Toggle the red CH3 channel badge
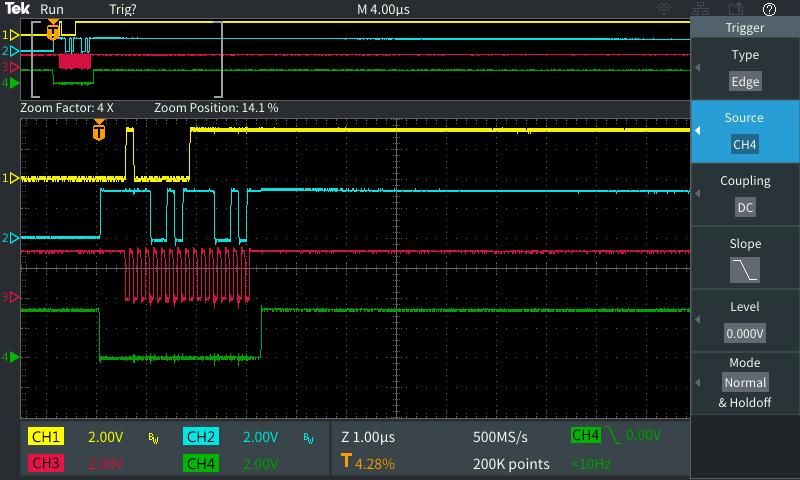The height and width of the screenshot is (480, 800). point(46,463)
